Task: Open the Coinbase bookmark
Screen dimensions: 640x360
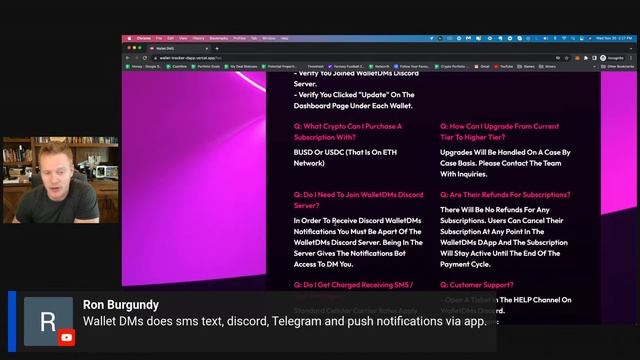Action: (177, 66)
